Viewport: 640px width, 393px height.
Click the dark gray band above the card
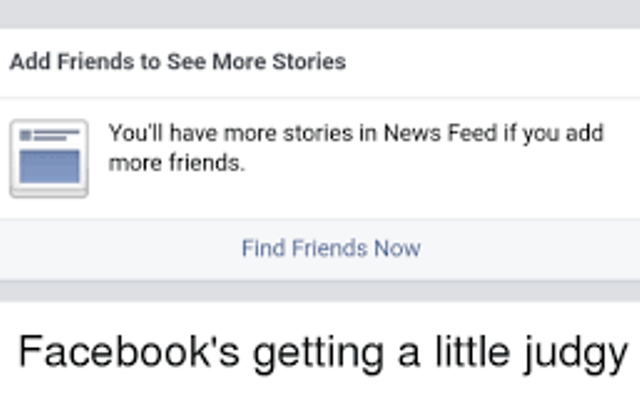tap(320, 13)
